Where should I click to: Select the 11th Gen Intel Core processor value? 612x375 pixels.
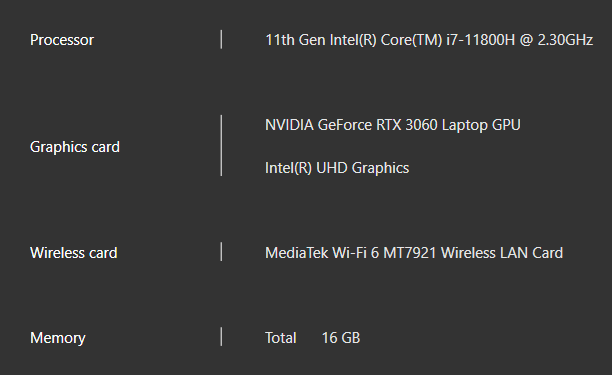pyautogui.click(x=429, y=40)
